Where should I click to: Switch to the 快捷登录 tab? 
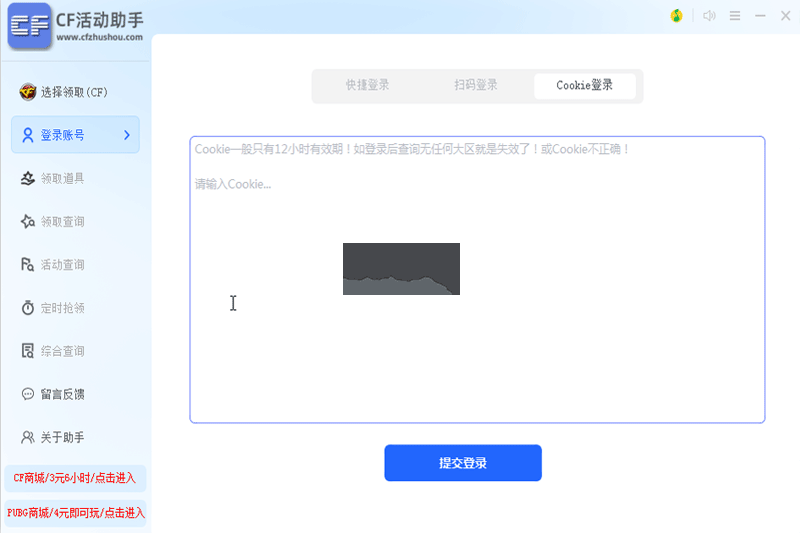click(367, 85)
